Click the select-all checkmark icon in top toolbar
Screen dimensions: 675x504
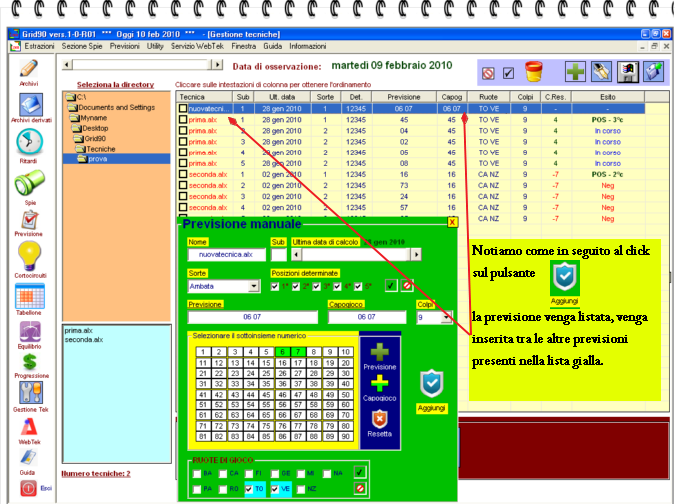(508, 73)
